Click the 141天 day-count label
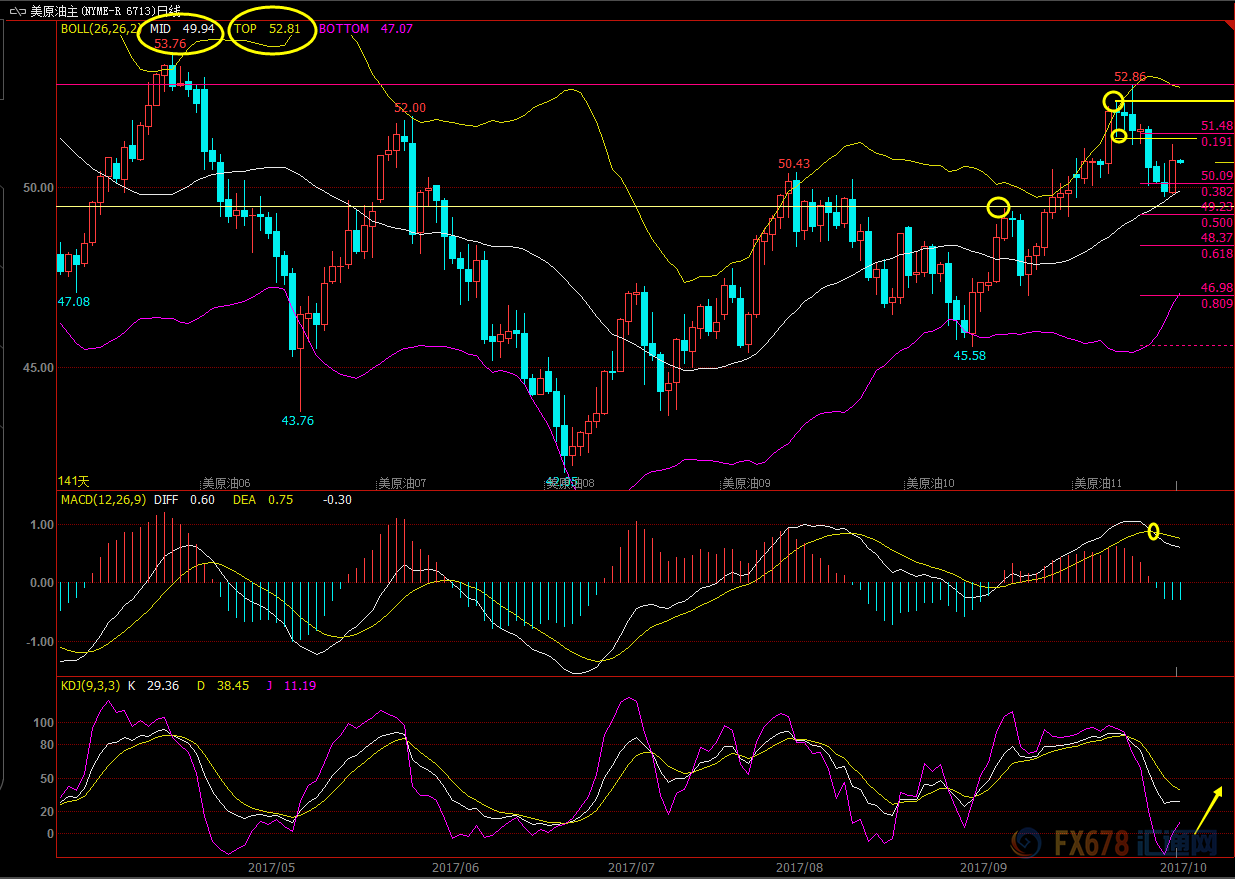This screenshot has height=879, width=1235. pos(74,482)
